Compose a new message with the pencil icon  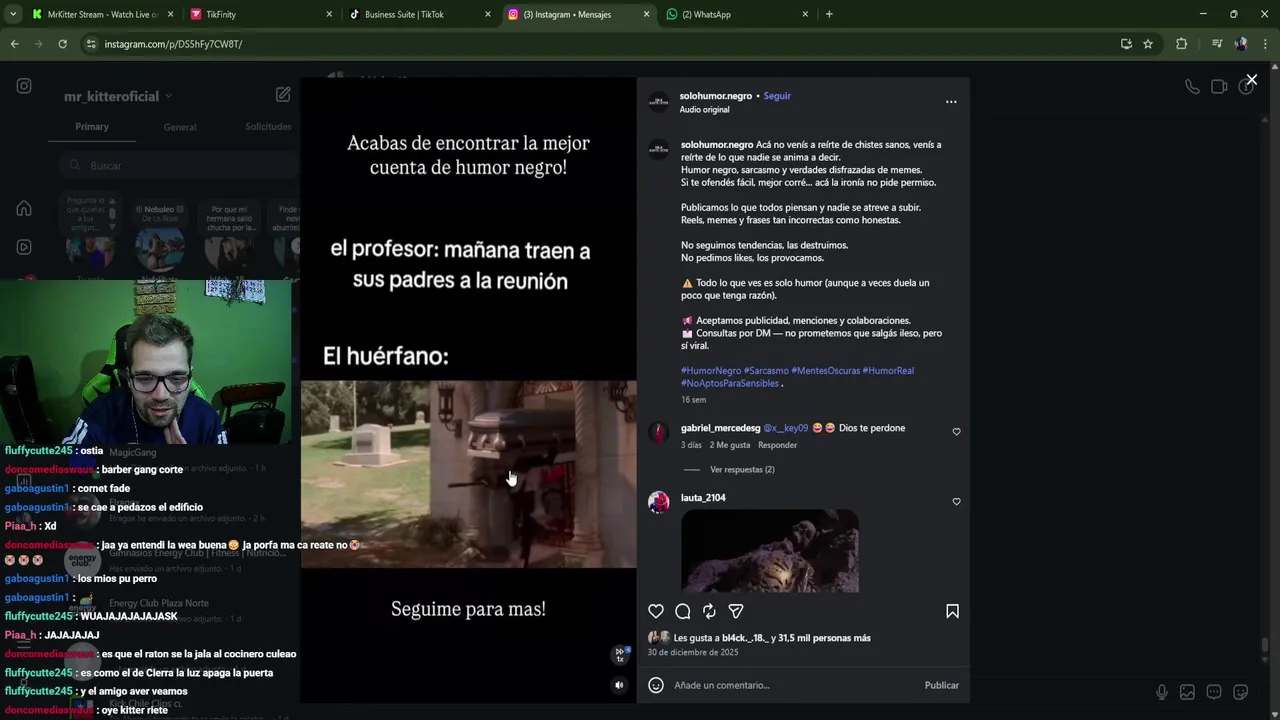click(283, 94)
